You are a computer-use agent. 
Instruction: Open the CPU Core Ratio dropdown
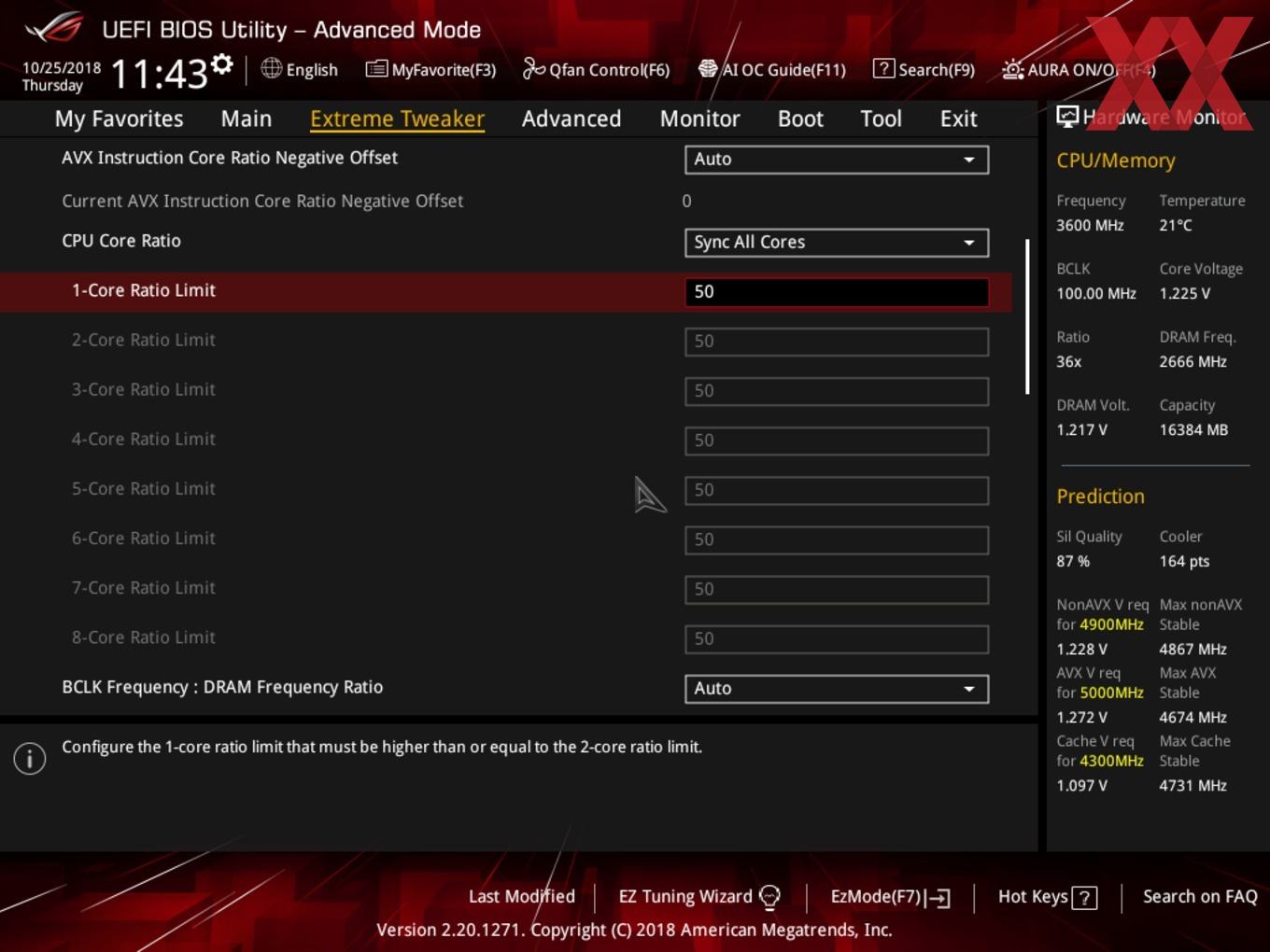coord(837,243)
